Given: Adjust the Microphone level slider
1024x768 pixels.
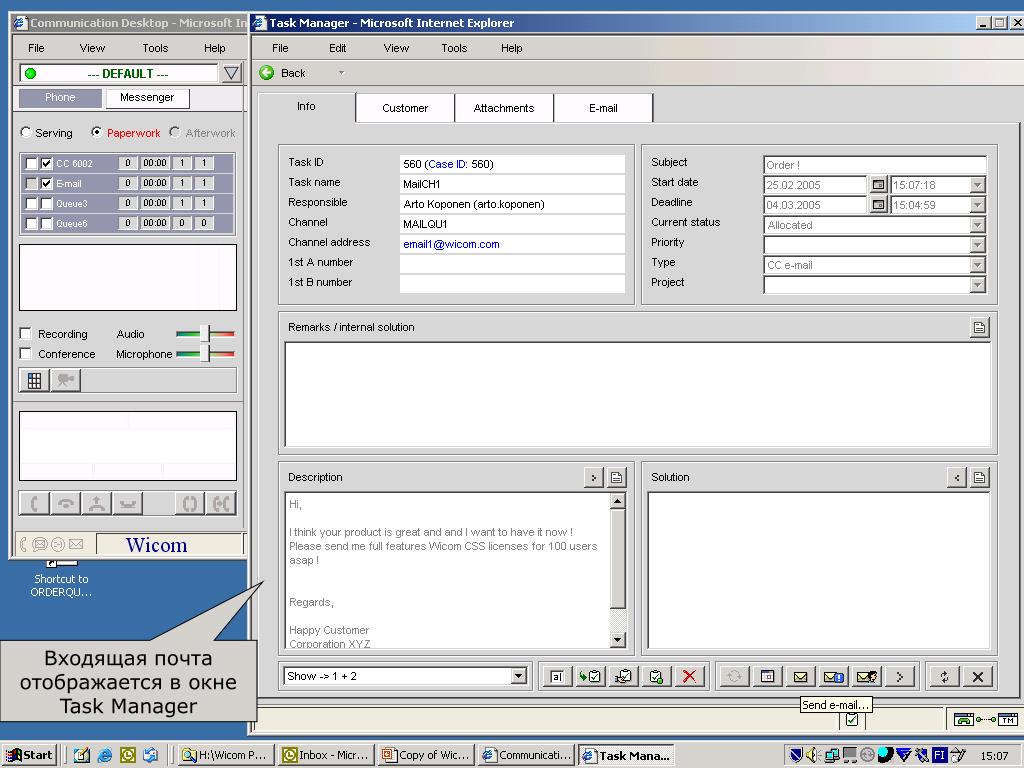Looking at the screenshot, I should point(205,353).
